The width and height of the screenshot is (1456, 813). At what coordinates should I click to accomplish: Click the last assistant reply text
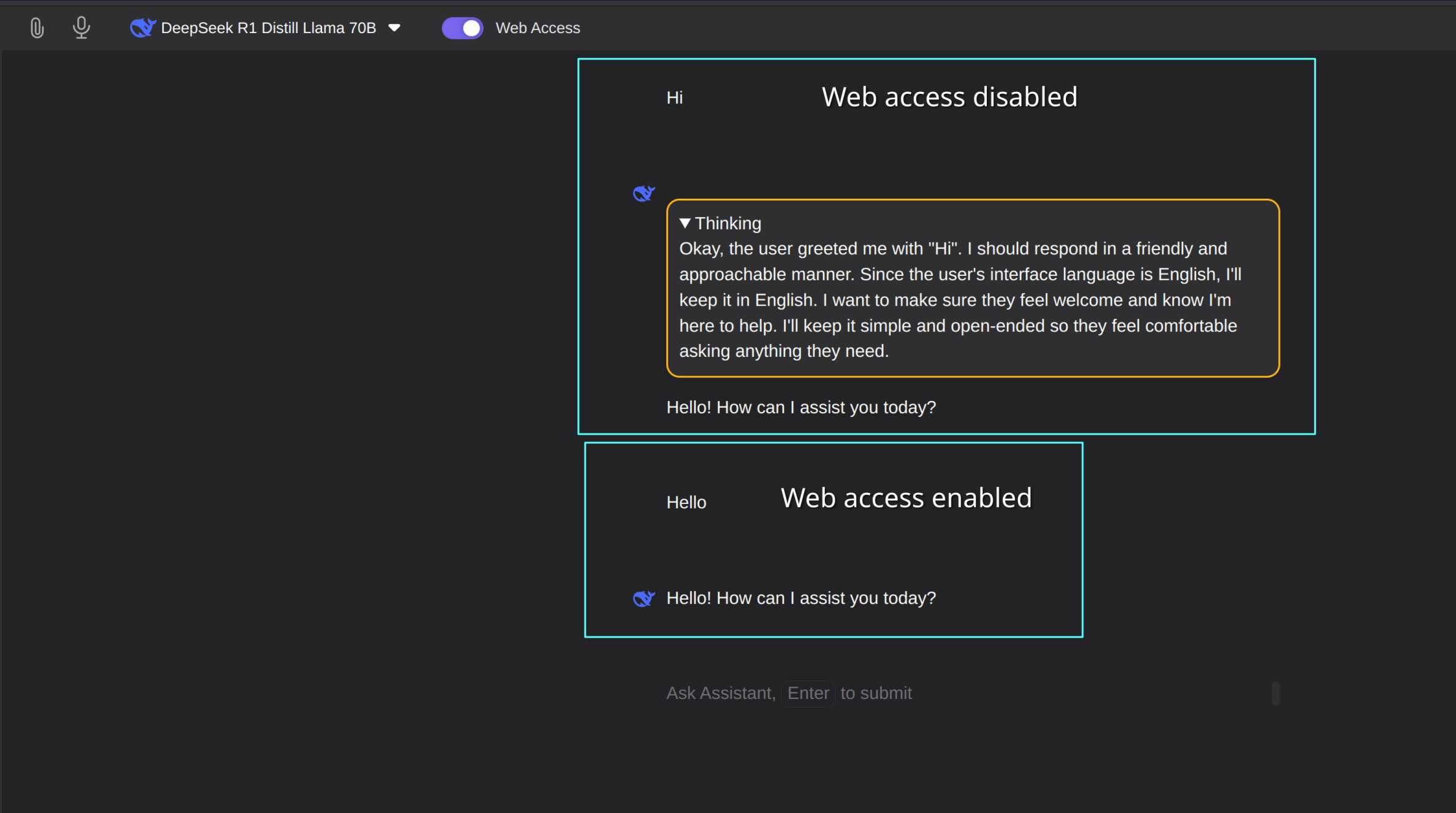(800, 598)
